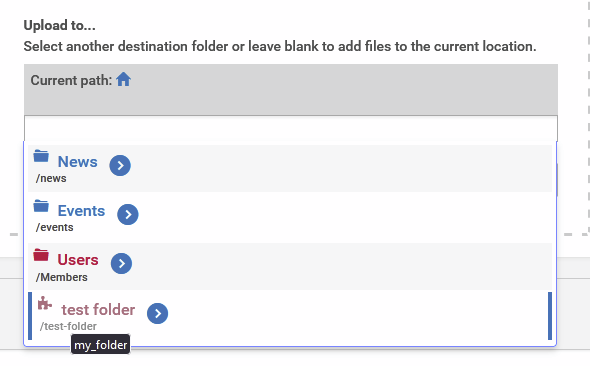Expand News folder with its arrow button
This screenshot has height=366, width=590.
(120, 166)
